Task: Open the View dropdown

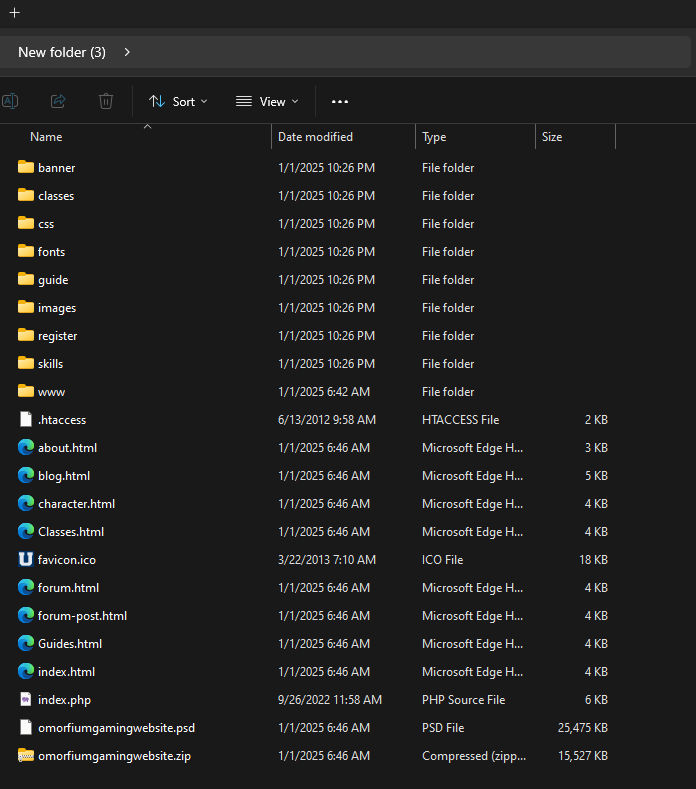Action: [x=267, y=102]
